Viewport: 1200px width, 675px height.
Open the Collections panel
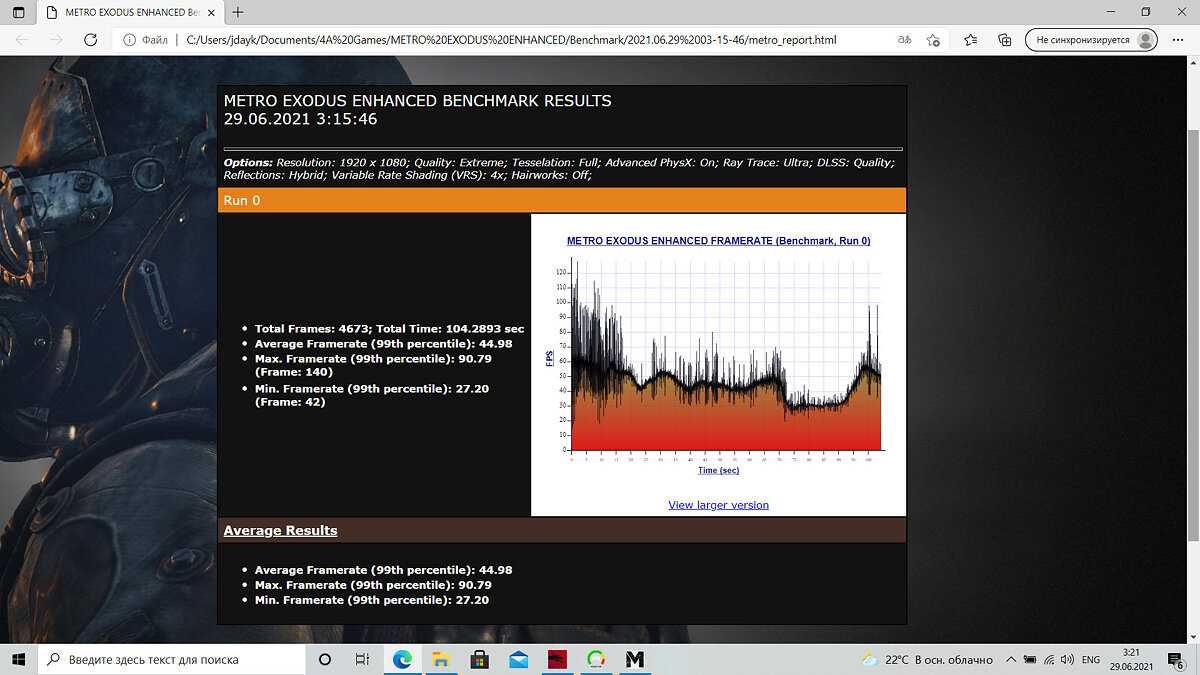coord(1005,40)
